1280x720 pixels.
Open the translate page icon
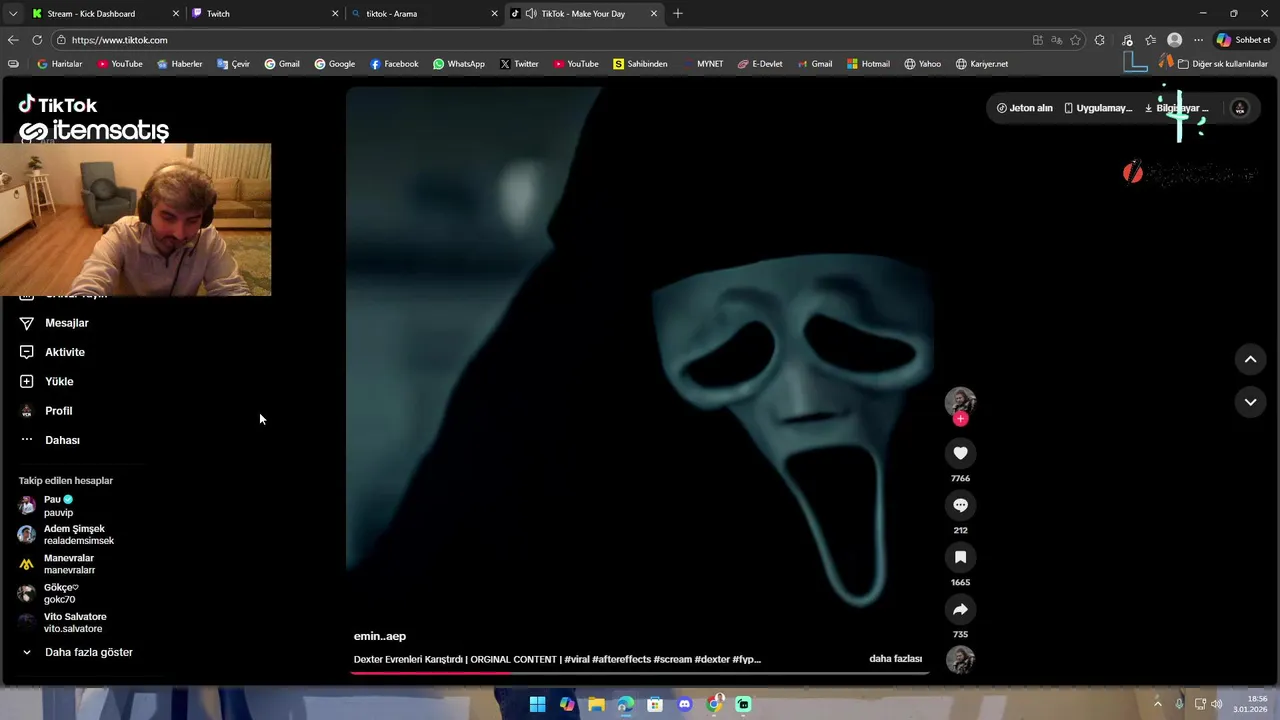point(1057,40)
